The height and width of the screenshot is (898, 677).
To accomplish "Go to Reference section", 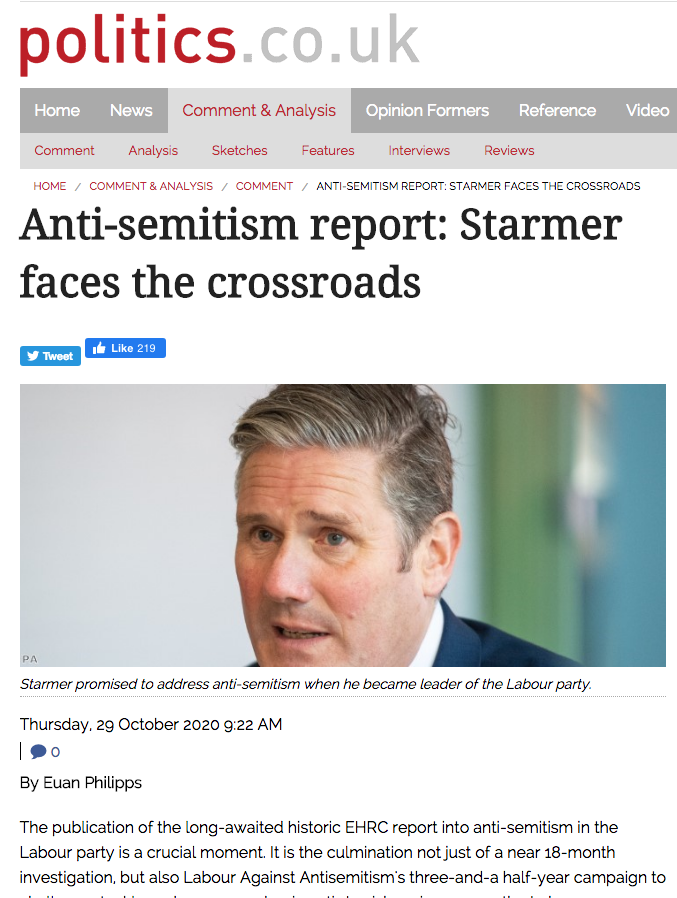I will point(557,110).
